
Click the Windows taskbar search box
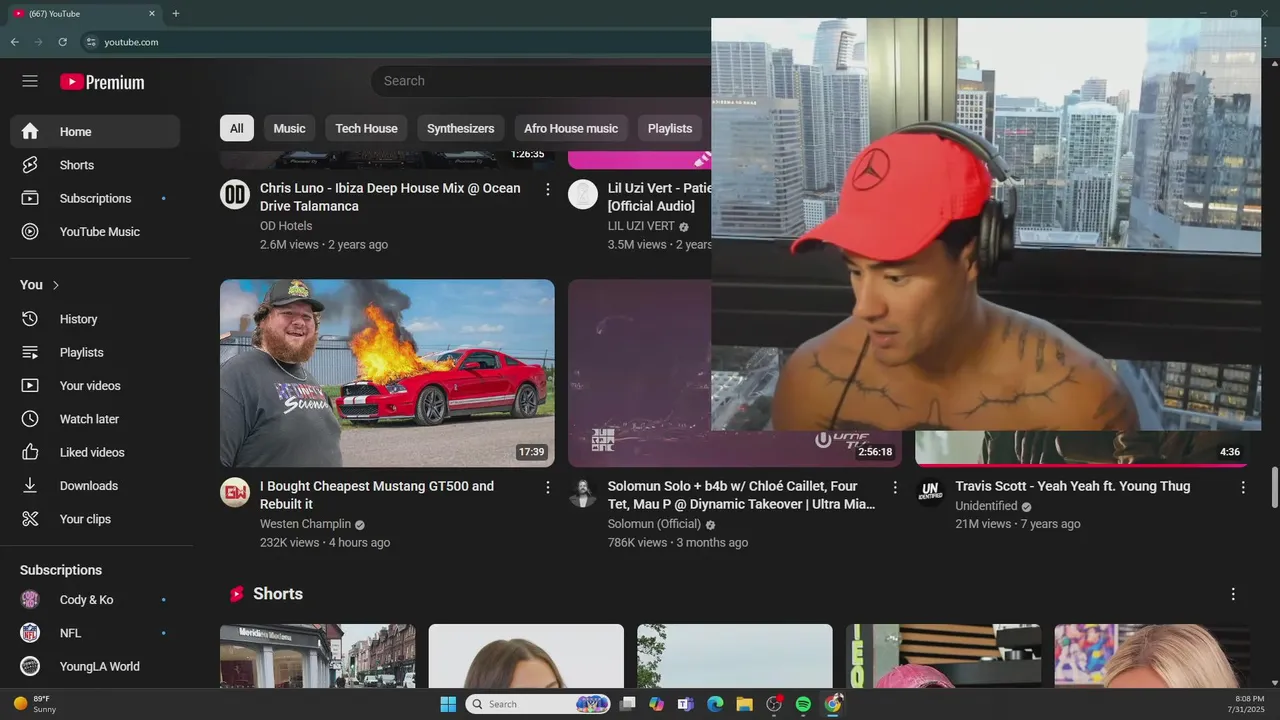tap(539, 704)
